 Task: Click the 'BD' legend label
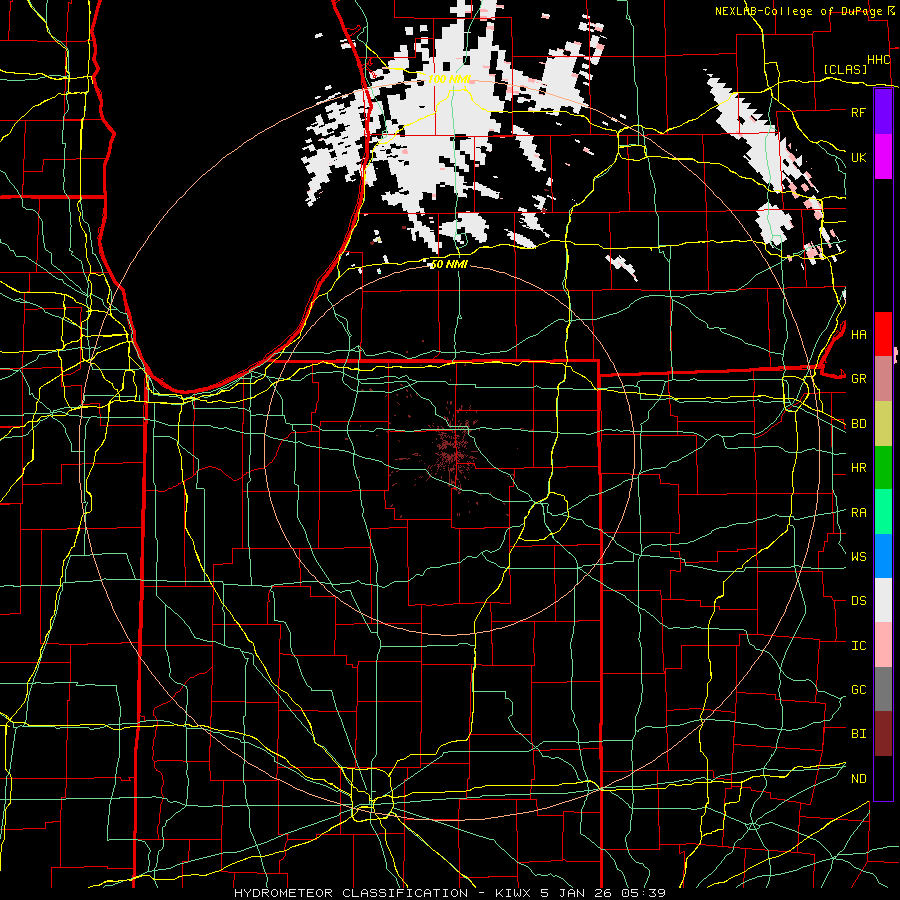(x=858, y=424)
